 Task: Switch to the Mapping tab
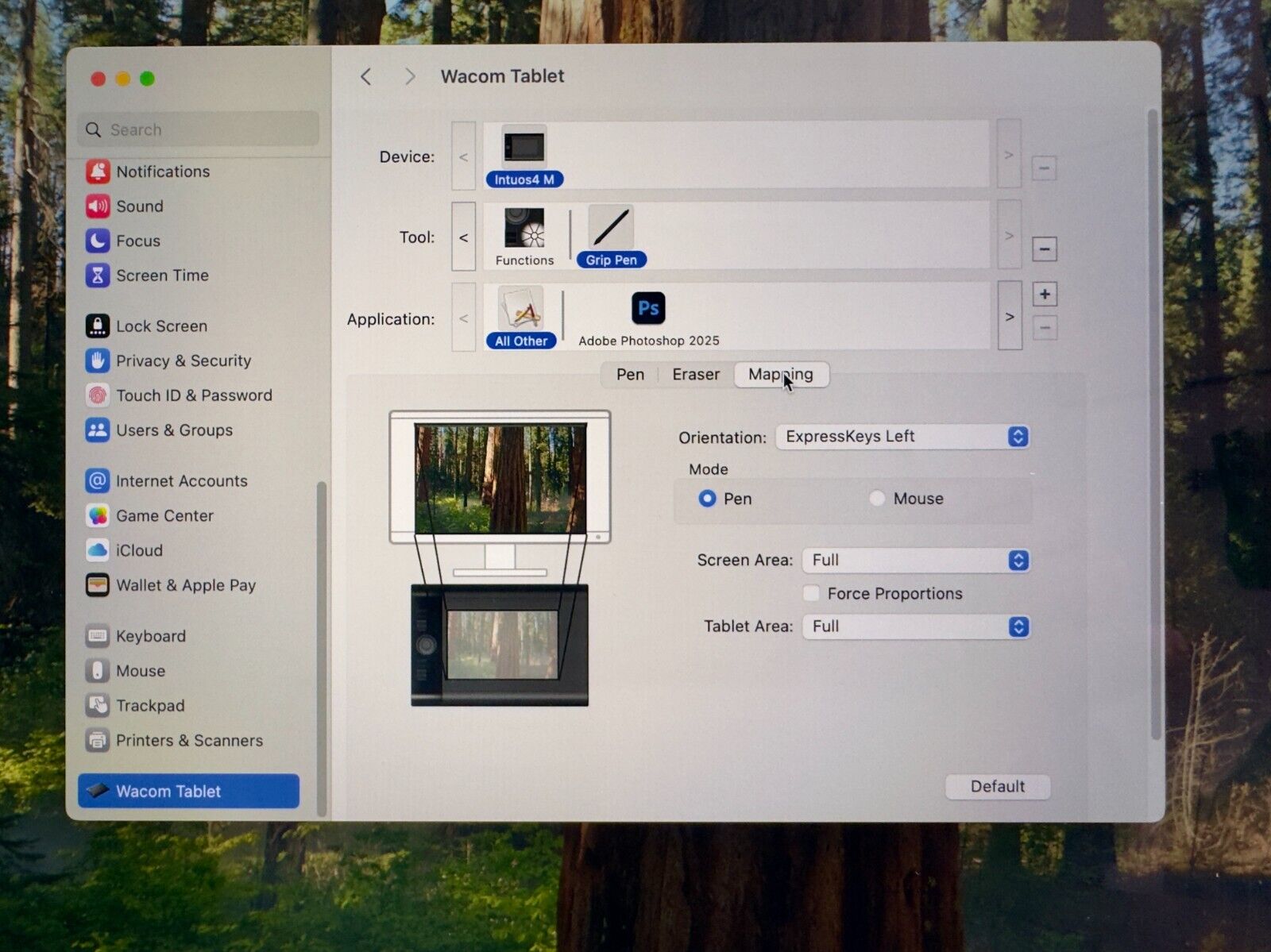(782, 375)
